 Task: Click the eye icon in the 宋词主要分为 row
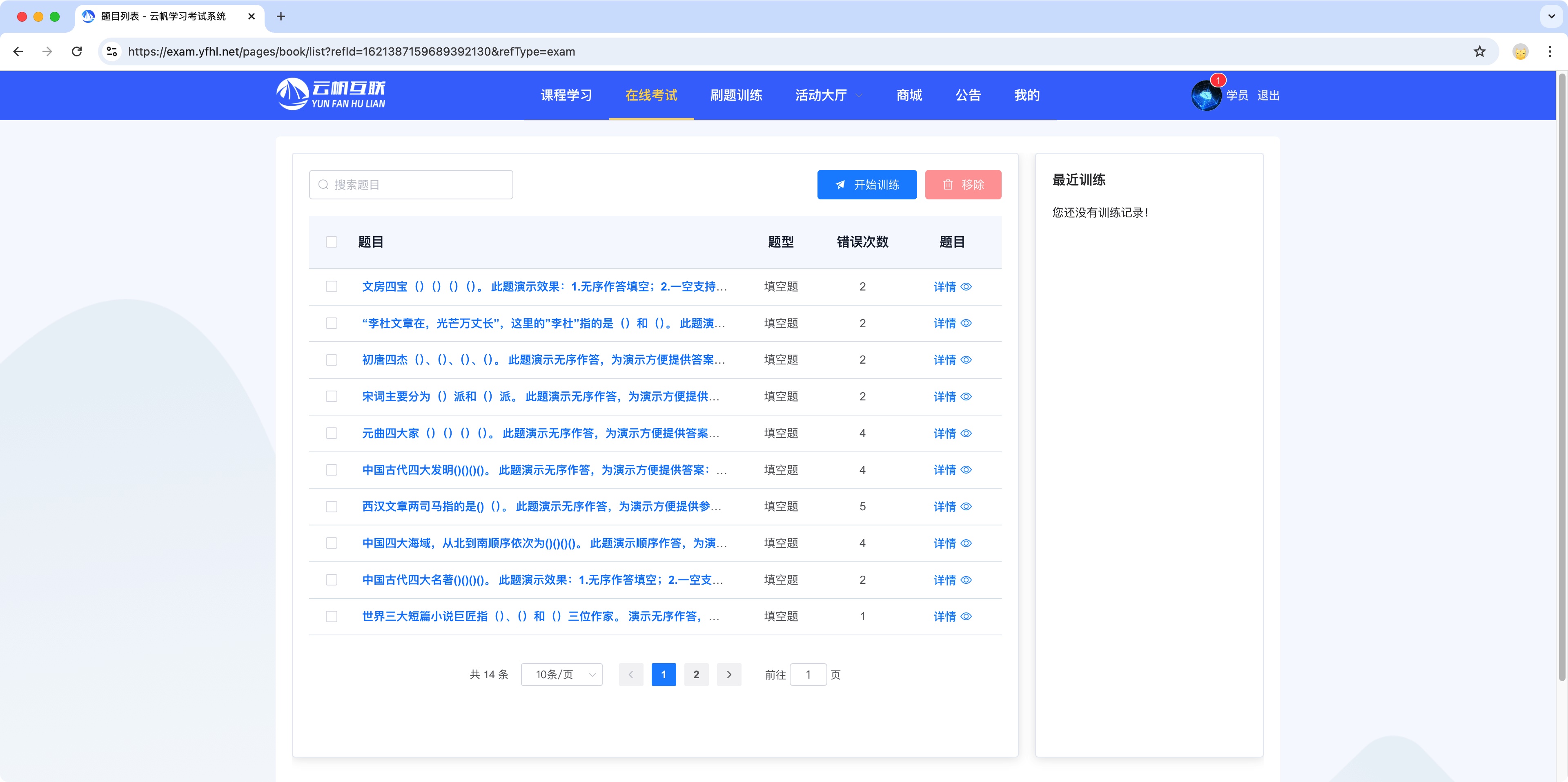point(966,396)
